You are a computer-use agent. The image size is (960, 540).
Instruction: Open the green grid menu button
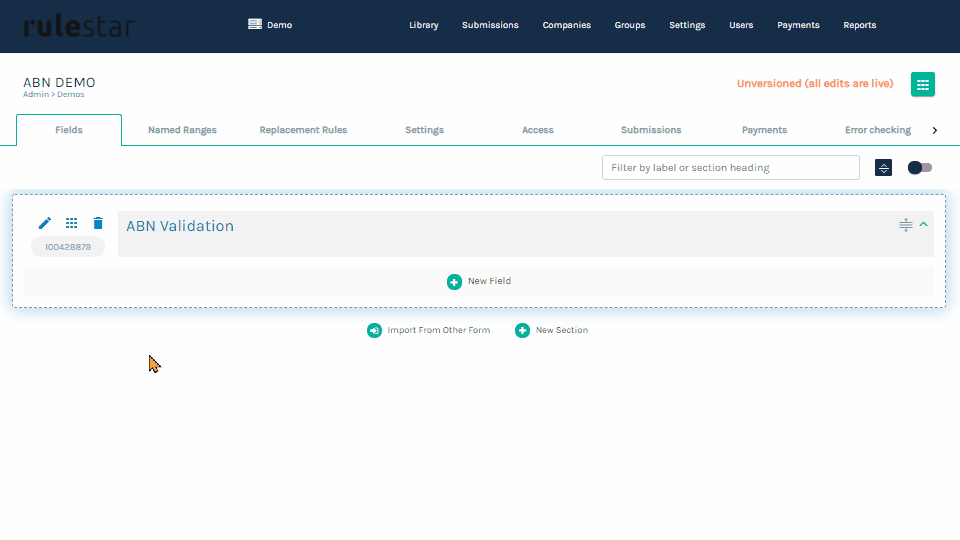[x=923, y=84]
